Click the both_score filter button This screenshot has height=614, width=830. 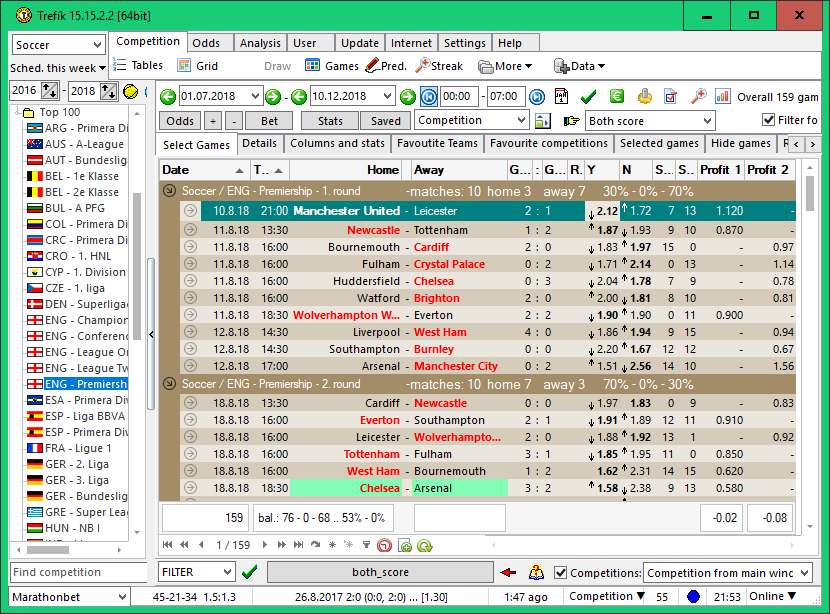coord(380,572)
